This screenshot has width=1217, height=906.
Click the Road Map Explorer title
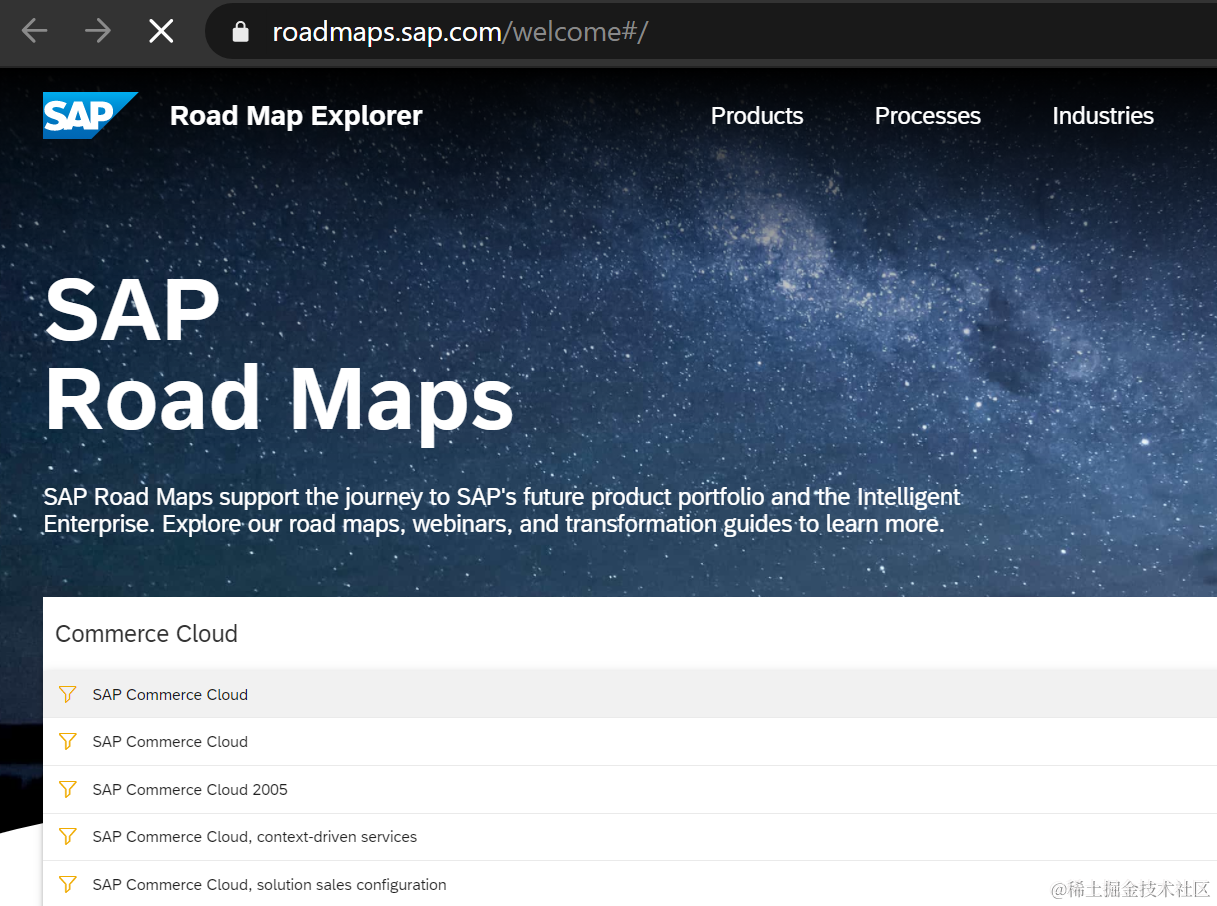296,116
